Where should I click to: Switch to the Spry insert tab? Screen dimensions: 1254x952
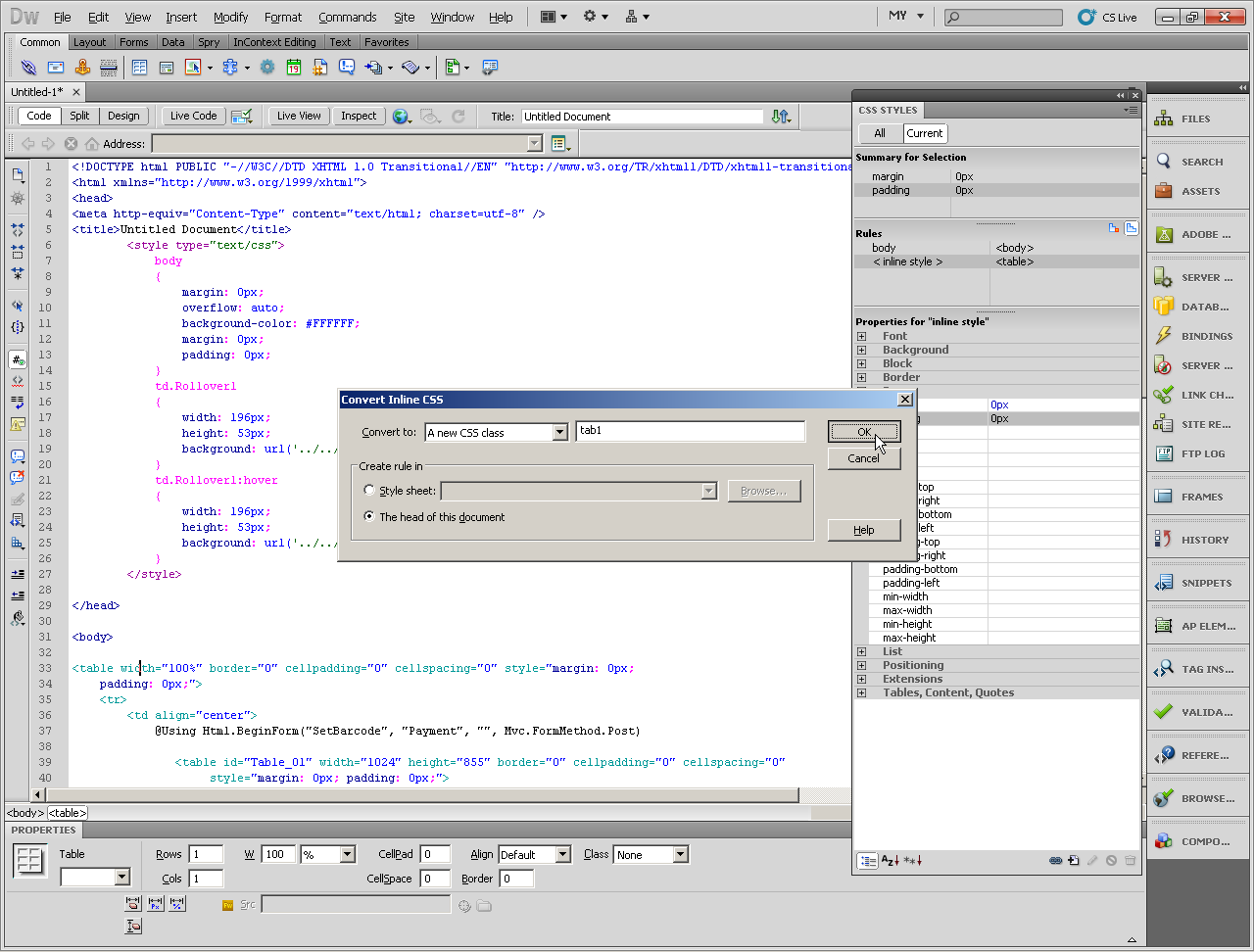(209, 42)
